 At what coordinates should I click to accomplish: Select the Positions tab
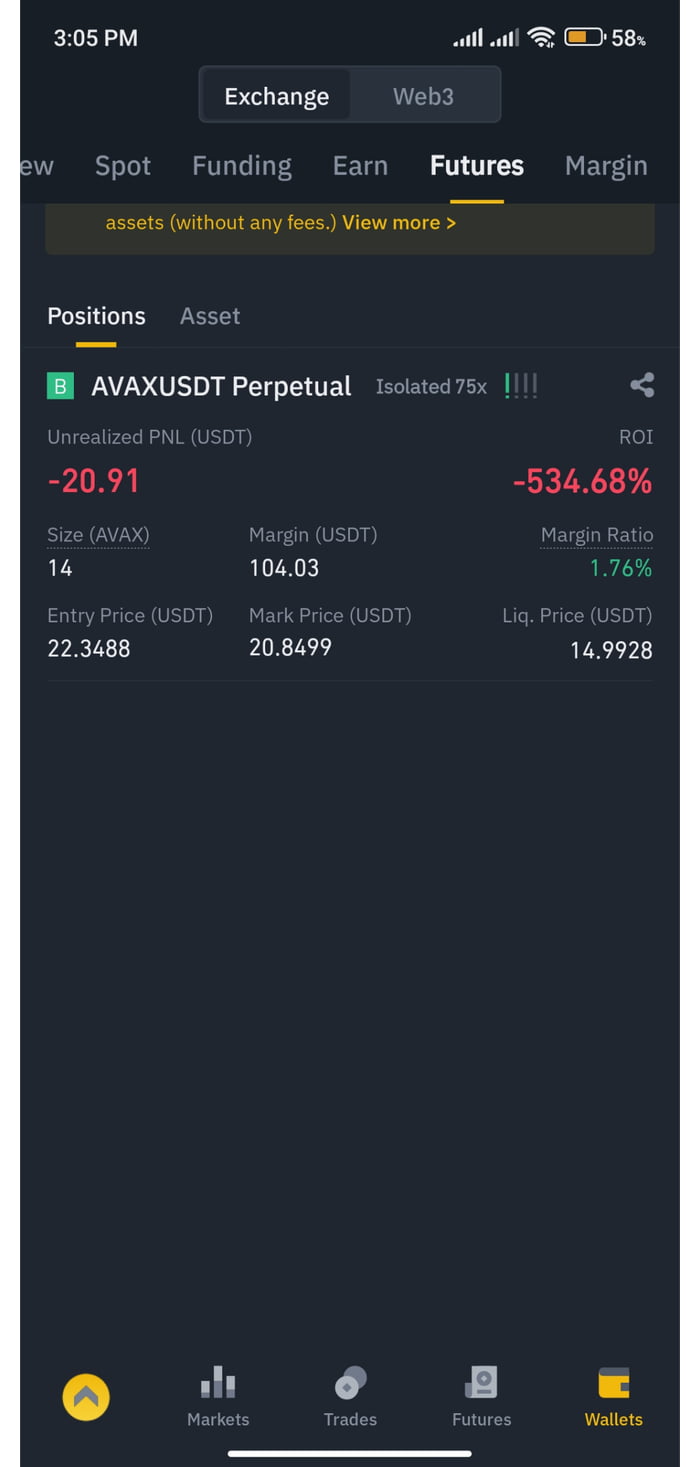pyautogui.click(x=96, y=316)
